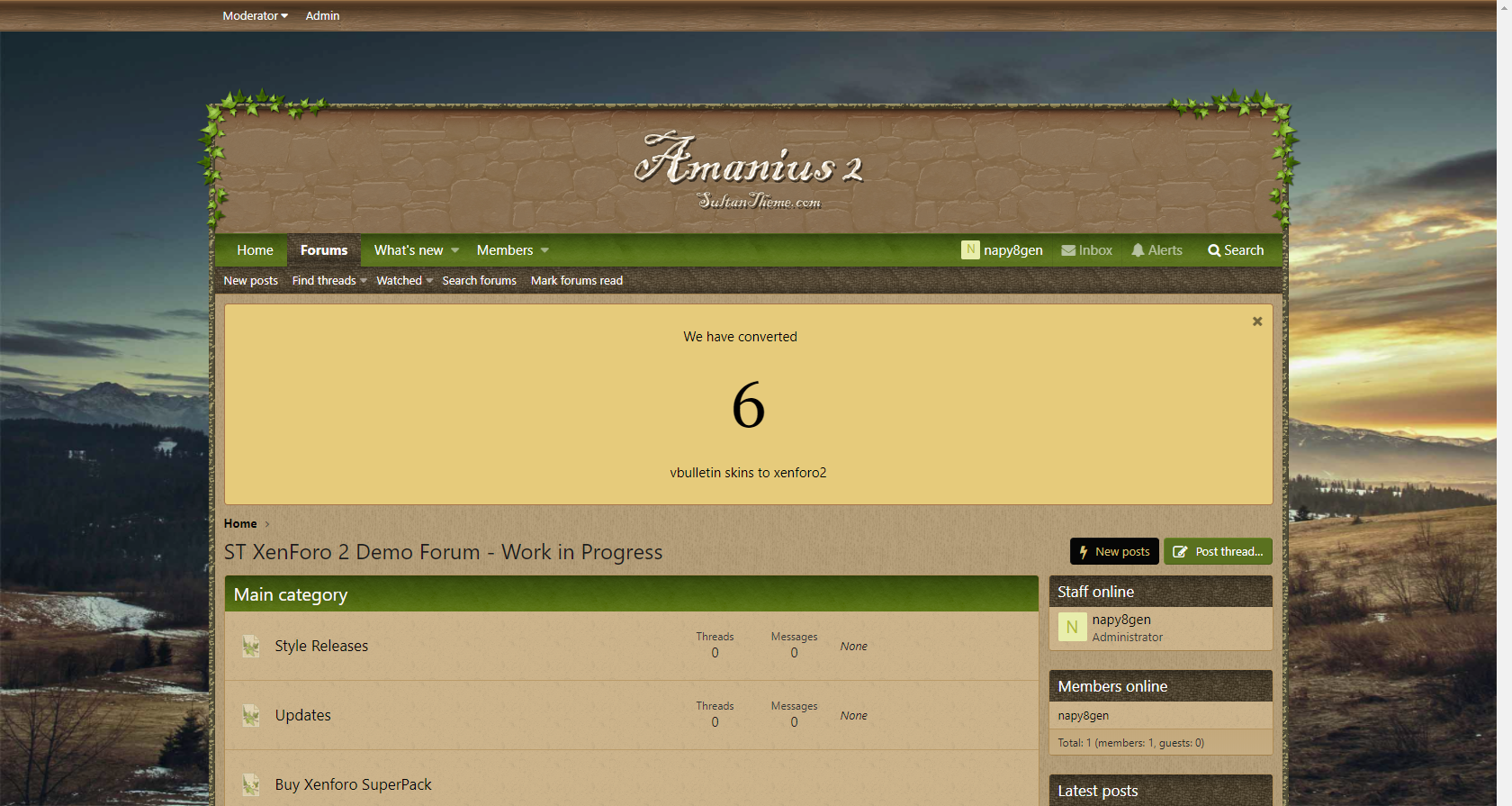Click the Amanius 2 logo
The height and width of the screenshot is (806, 1512).
pos(749,170)
